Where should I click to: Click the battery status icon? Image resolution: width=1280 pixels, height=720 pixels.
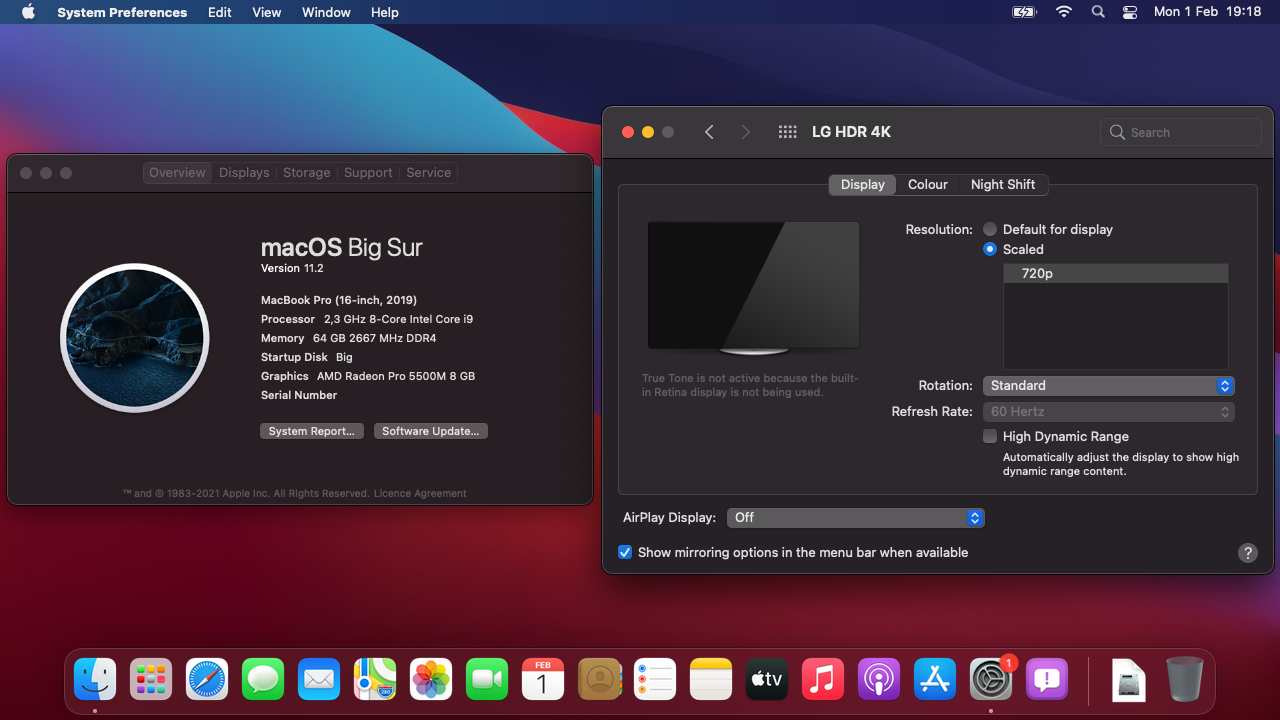(x=1025, y=12)
